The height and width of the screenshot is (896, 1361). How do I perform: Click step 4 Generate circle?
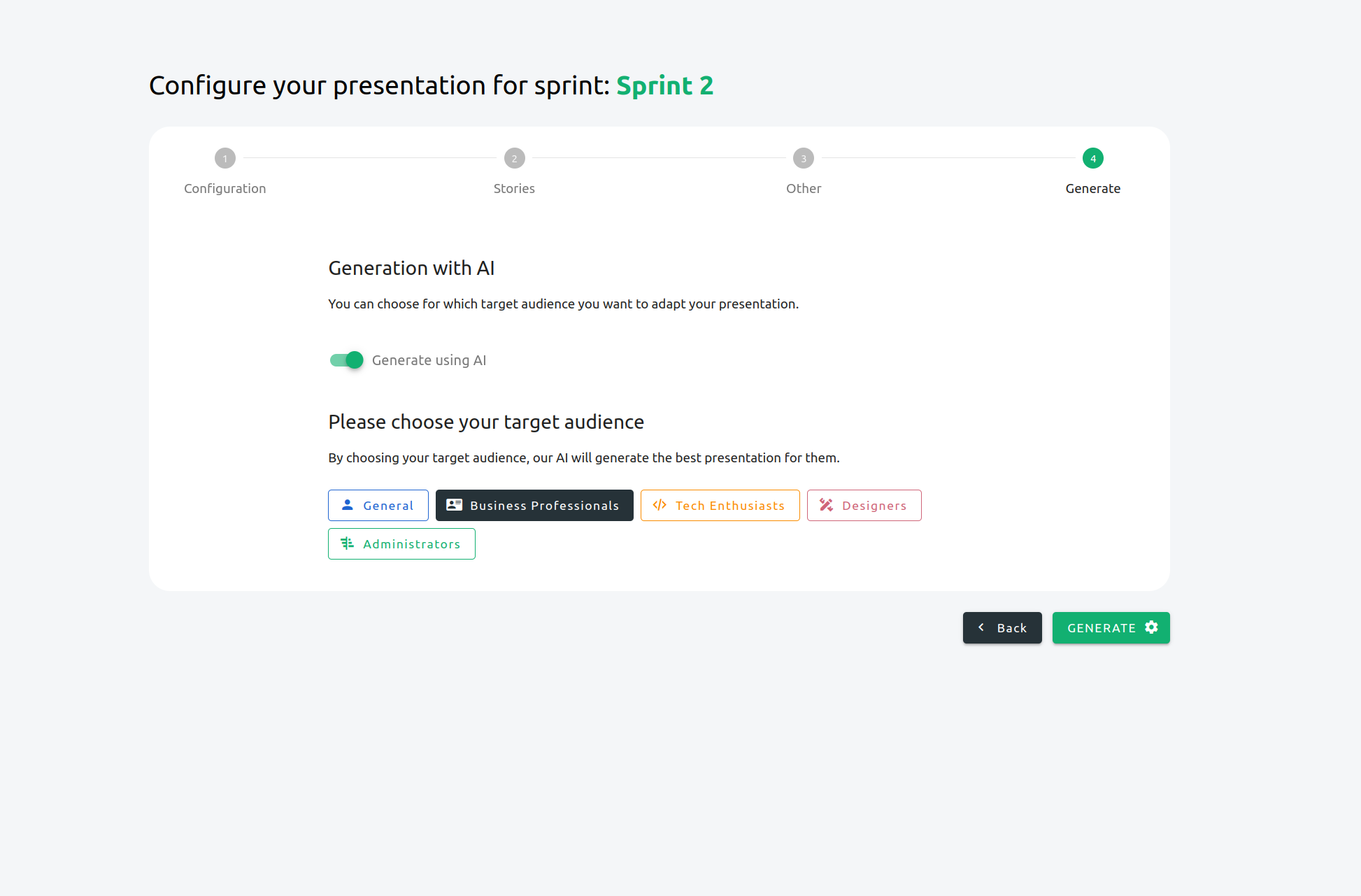click(x=1092, y=158)
